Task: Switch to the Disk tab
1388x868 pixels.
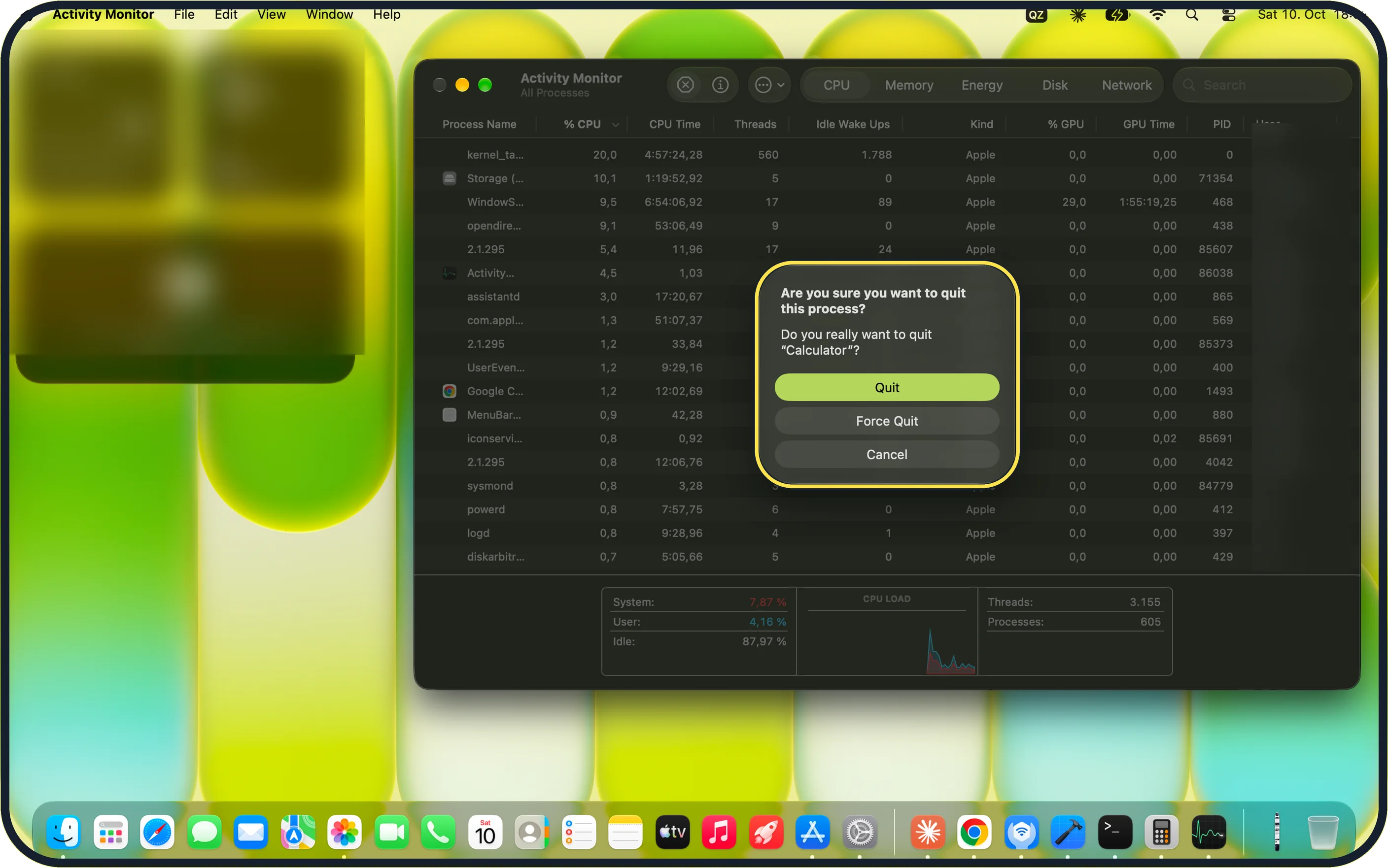Action: (1055, 85)
